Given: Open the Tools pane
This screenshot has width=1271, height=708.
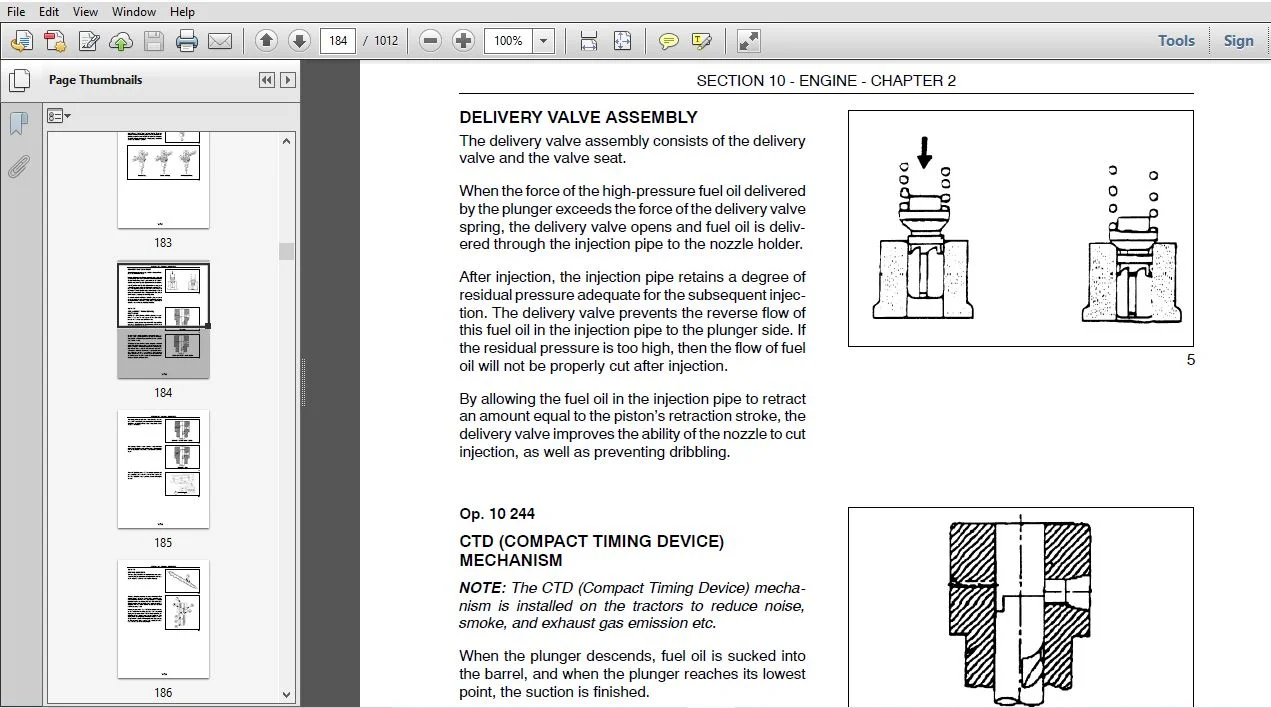Looking at the screenshot, I should click(x=1176, y=41).
